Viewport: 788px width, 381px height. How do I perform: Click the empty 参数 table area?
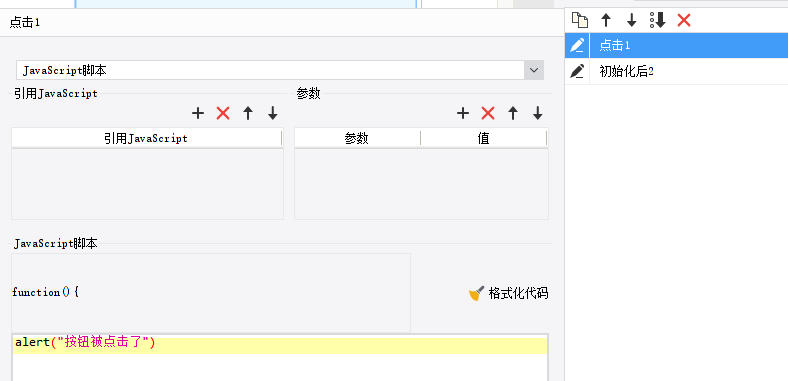coord(421,184)
